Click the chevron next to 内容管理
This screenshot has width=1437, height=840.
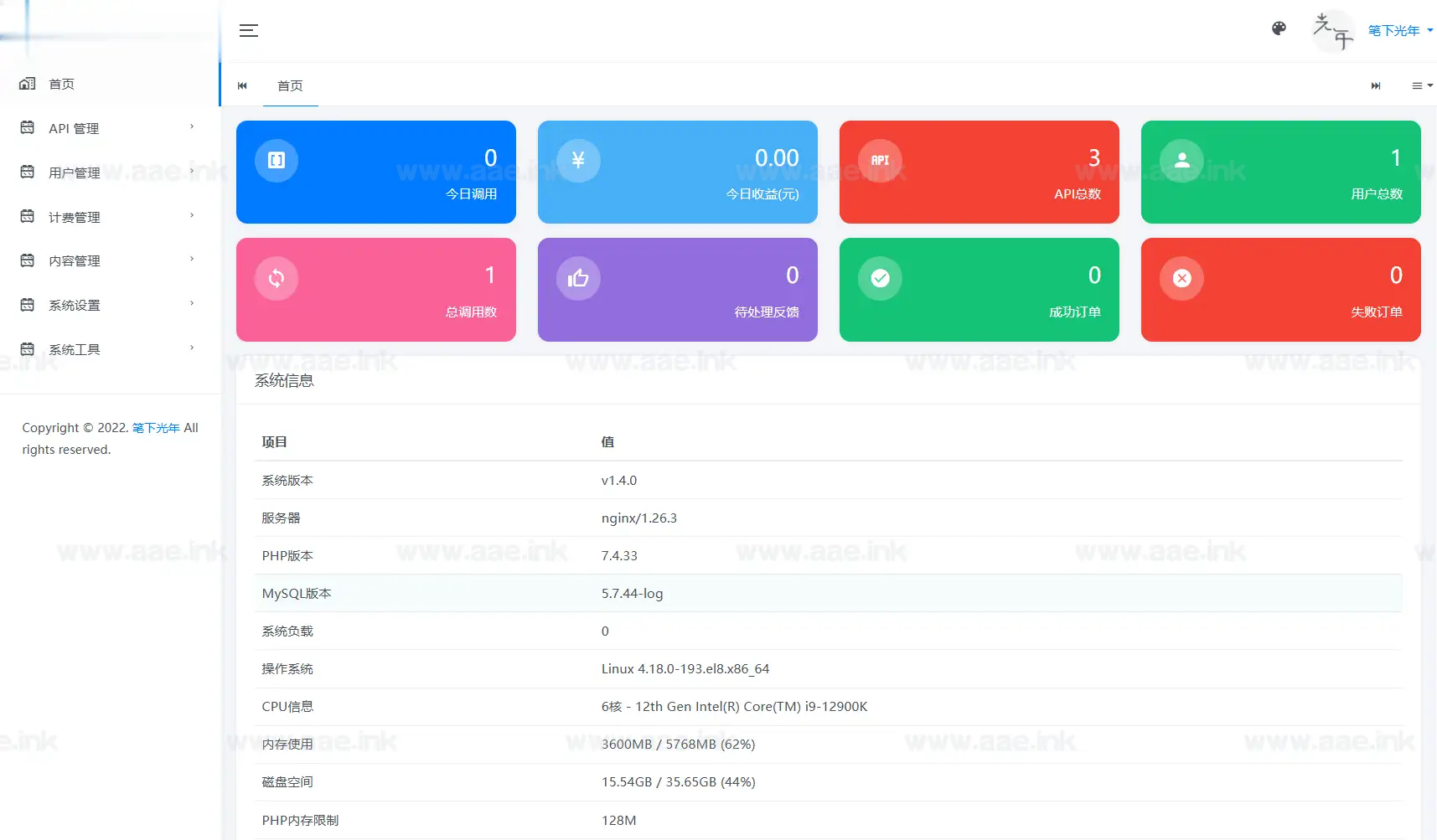click(192, 260)
